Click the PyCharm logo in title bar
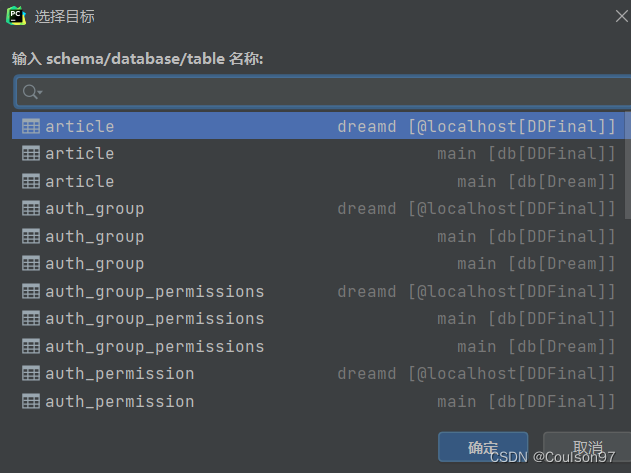 pos(16,16)
